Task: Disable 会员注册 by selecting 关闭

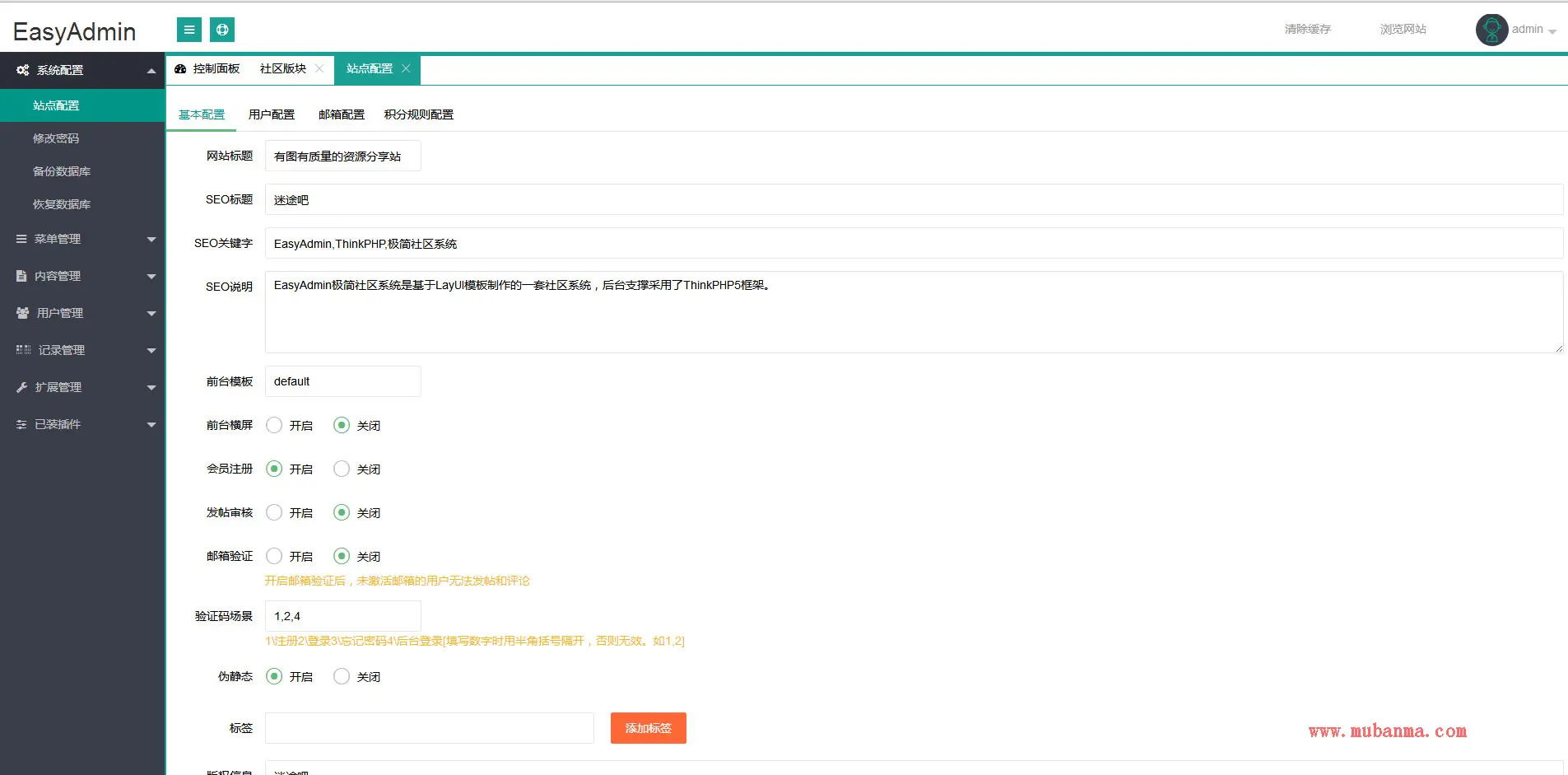Action: 342,469
